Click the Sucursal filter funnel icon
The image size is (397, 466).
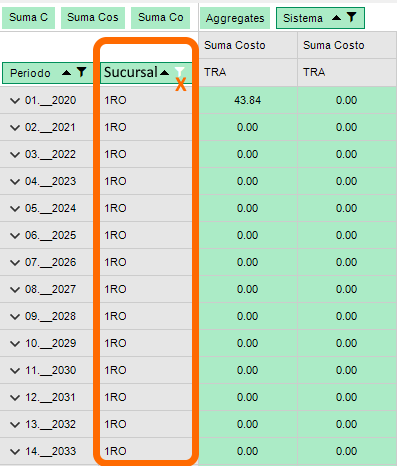(180, 72)
